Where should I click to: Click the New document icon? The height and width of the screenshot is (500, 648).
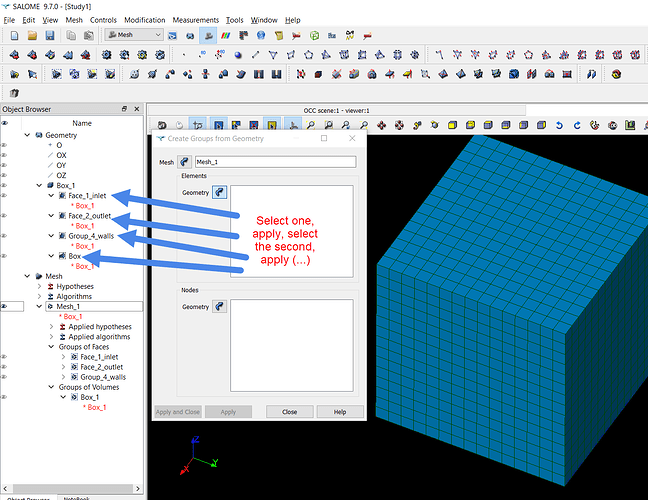coord(13,35)
